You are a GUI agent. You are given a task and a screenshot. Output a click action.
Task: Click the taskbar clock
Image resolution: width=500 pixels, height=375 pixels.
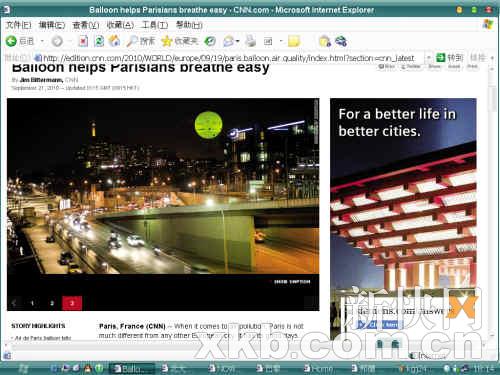click(484, 368)
